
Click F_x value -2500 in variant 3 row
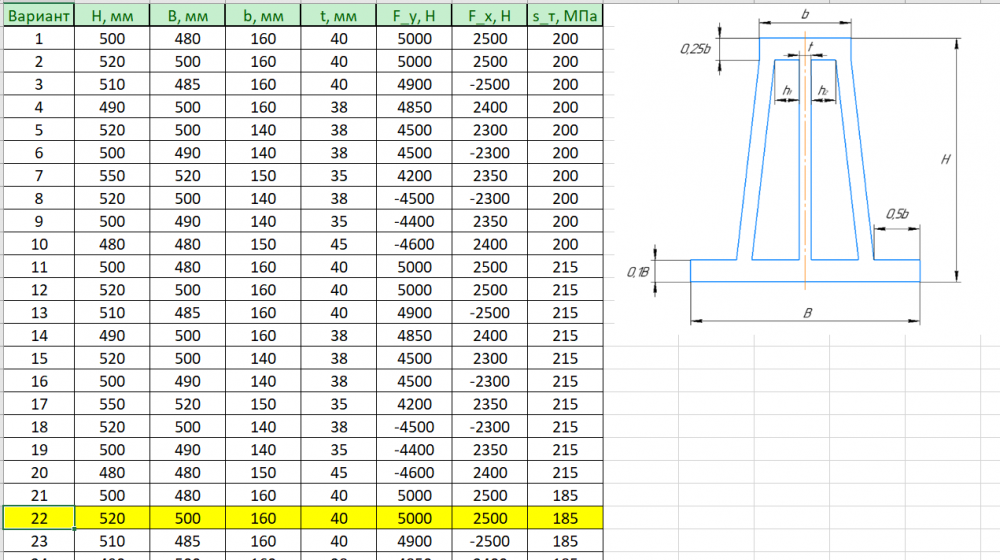pos(490,85)
